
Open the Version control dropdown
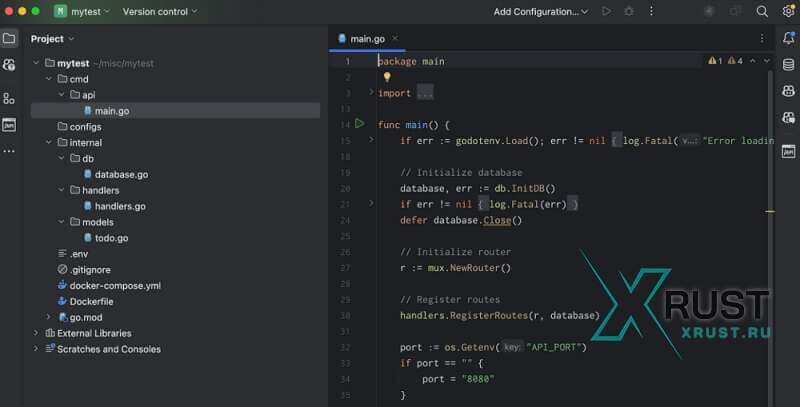click(x=159, y=11)
